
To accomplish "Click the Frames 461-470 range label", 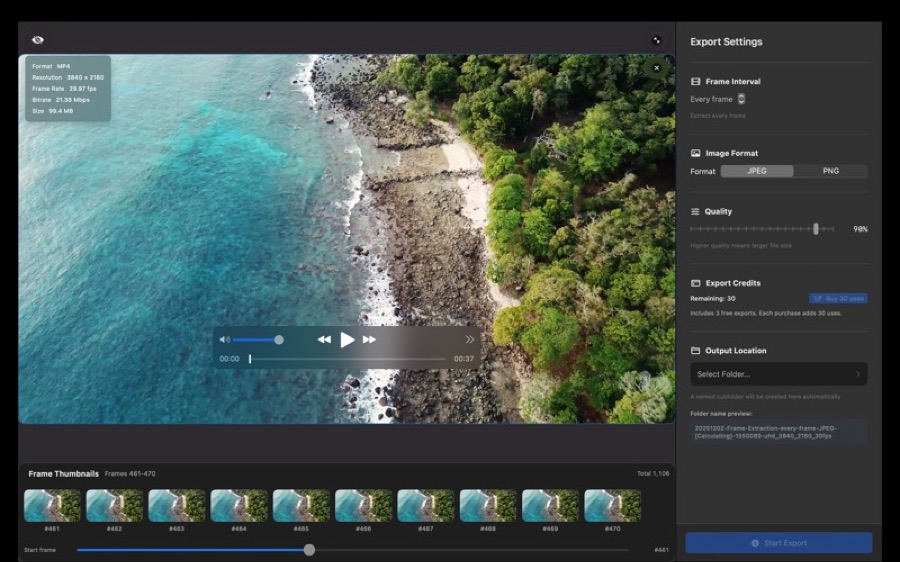I will coord(130,474).
